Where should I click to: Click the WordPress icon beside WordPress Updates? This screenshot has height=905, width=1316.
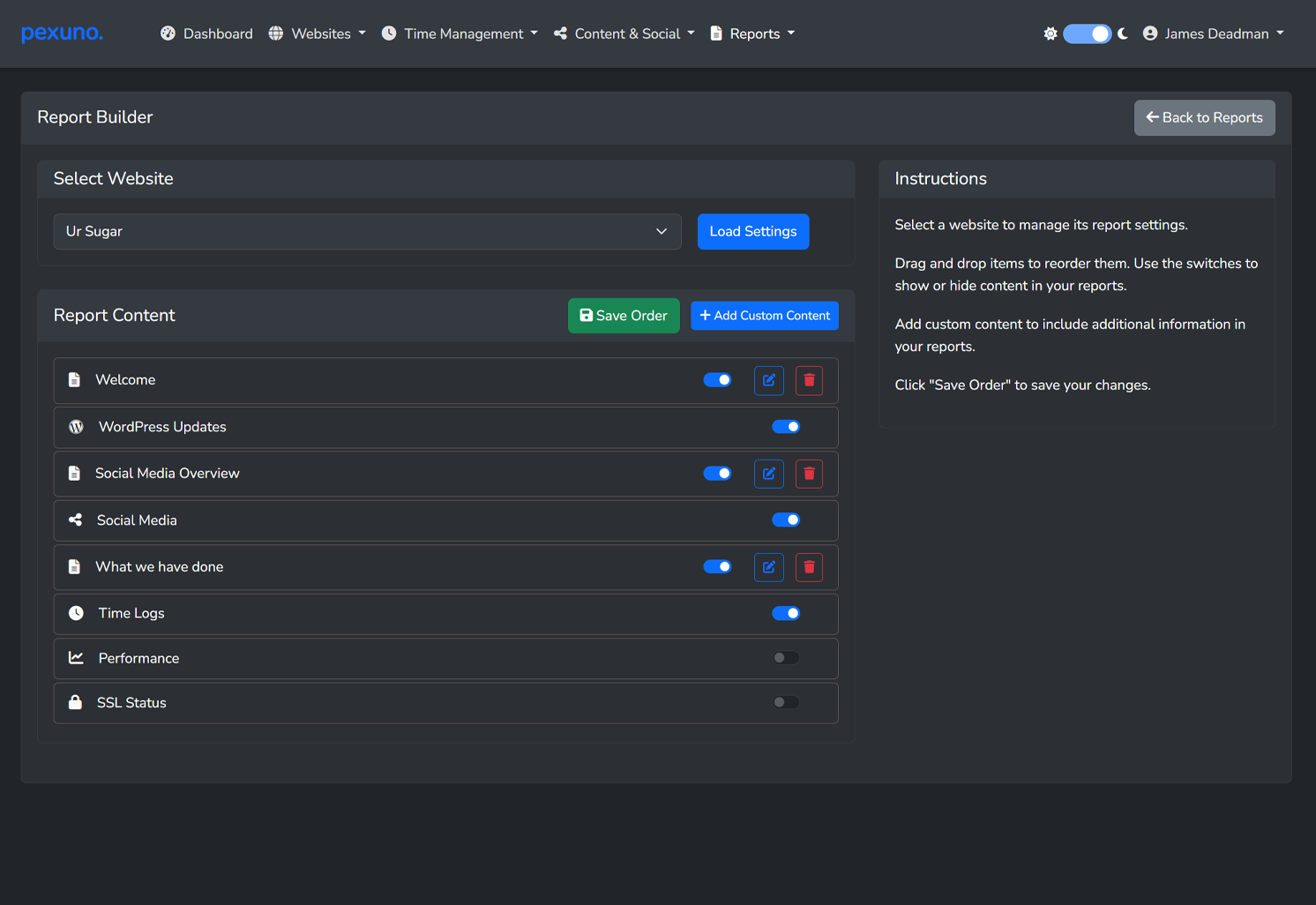(x=77, y=427)
